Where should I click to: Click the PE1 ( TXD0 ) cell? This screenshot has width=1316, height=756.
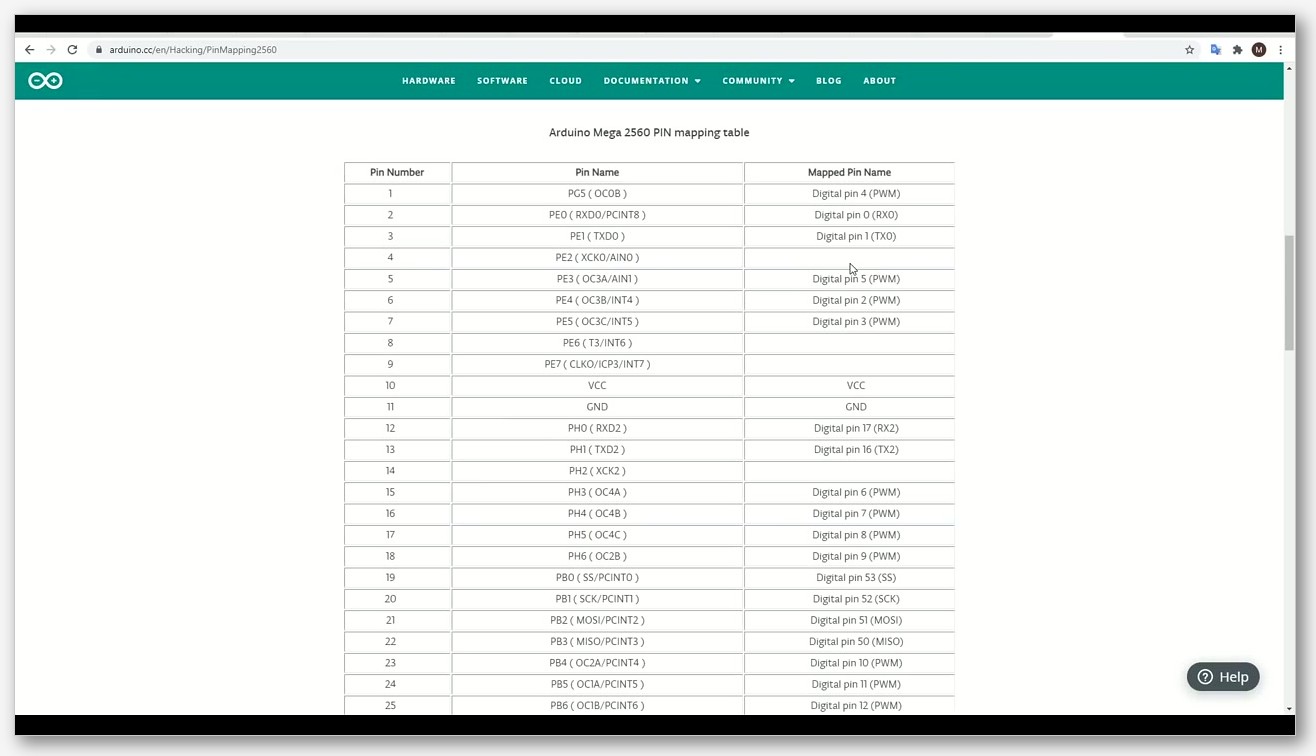click(597, 236)
